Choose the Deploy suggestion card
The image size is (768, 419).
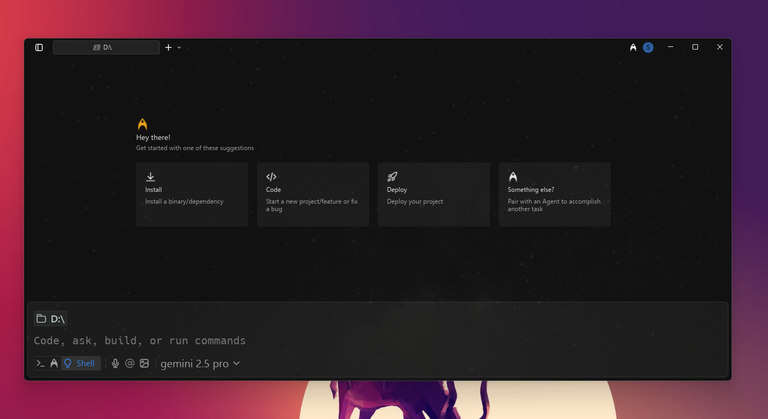(434, 195)
